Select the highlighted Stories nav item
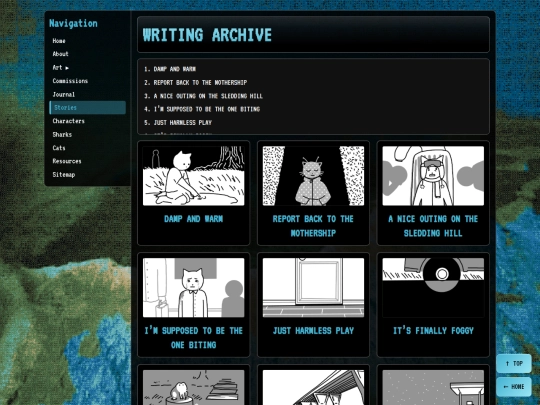Viewport: 540px width, 405px height. (x=87, y=107)
